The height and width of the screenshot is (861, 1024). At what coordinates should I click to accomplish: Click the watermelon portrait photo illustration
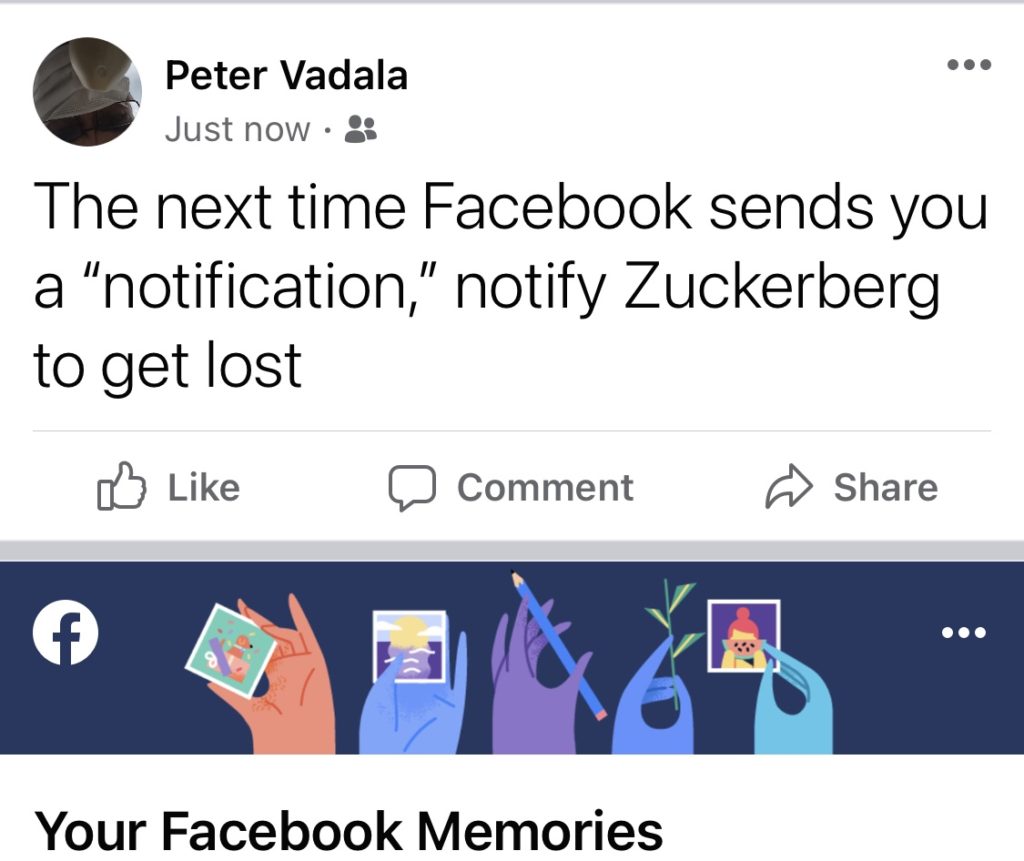tap(743, 636)
